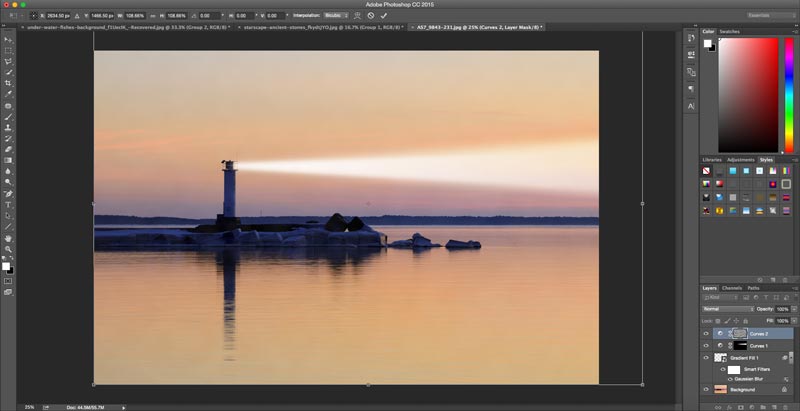Click the add layer style fx icon
The image size is (800, 411).
pyautogui.click(x=729, y=407)
